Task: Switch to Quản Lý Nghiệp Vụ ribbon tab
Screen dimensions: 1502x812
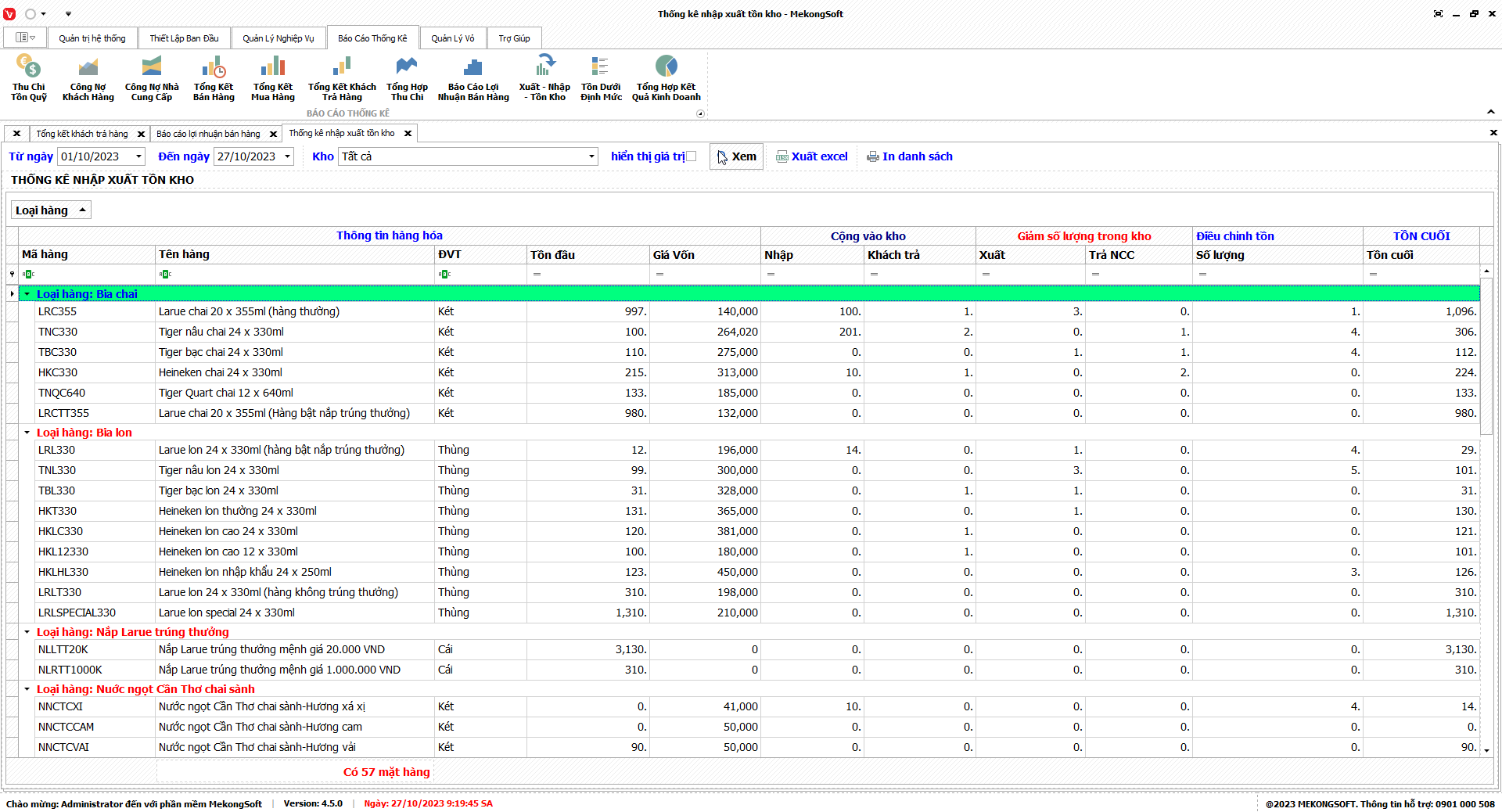Action: coord(278,38)
